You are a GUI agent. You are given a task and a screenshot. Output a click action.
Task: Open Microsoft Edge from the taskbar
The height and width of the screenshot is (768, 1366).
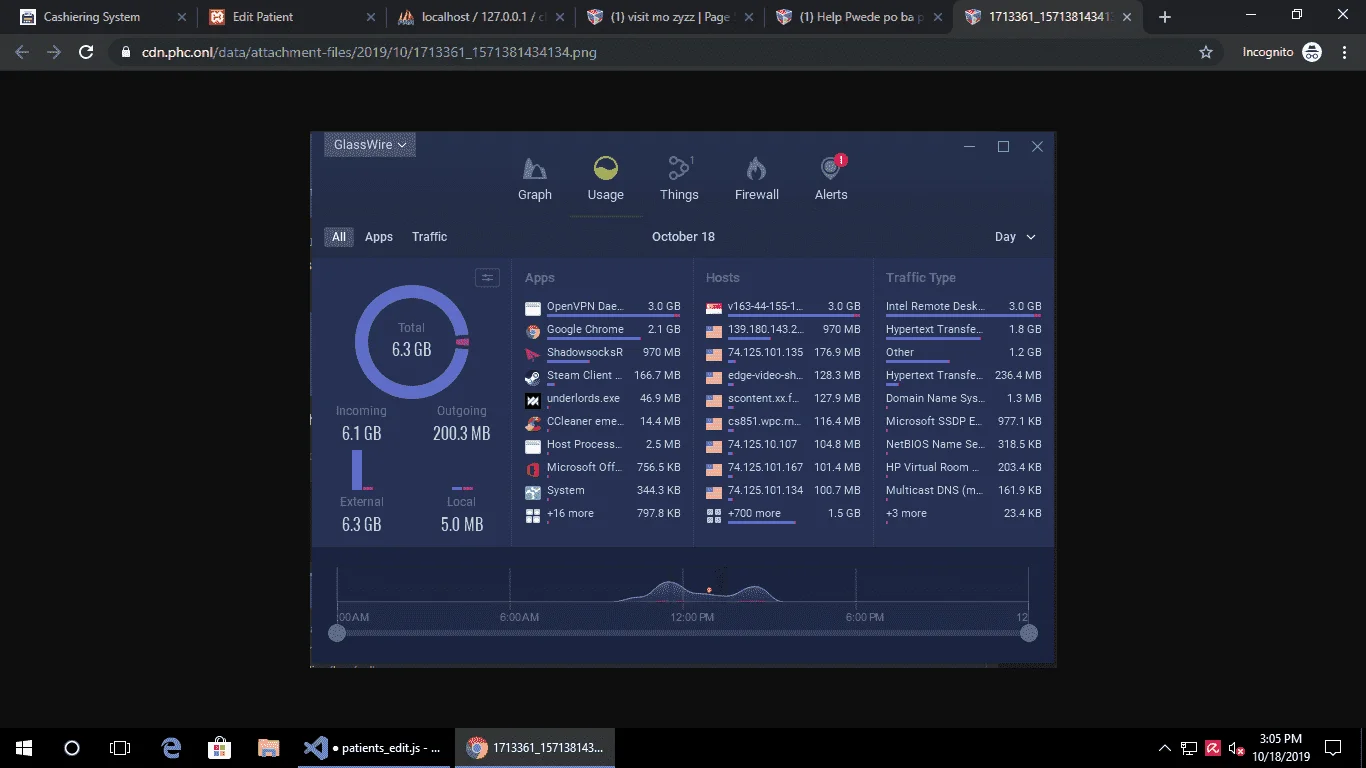tap(171, 747)
